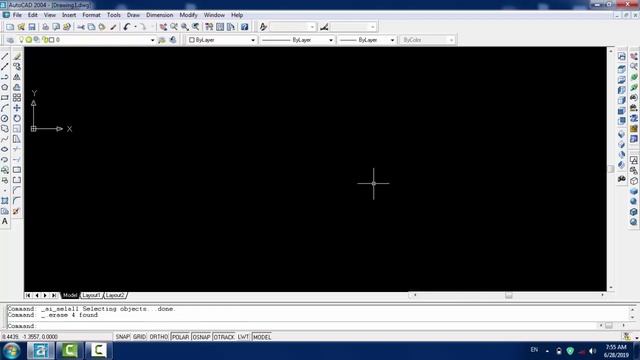Switch to the Layout2 tab
Viewport: 640px width, 360px height.
click(115, 295)
